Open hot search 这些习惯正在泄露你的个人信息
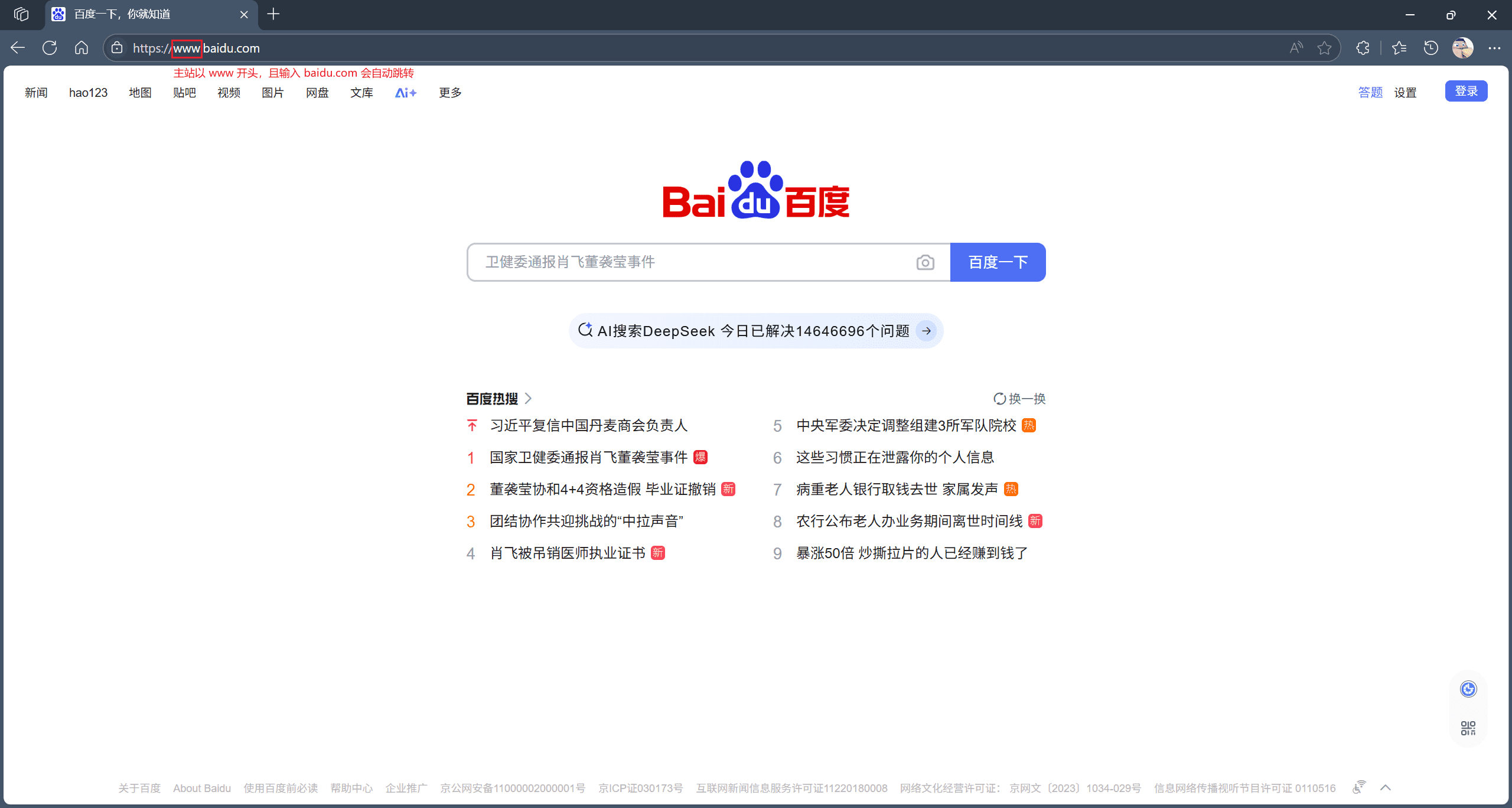 pos(895,457)
